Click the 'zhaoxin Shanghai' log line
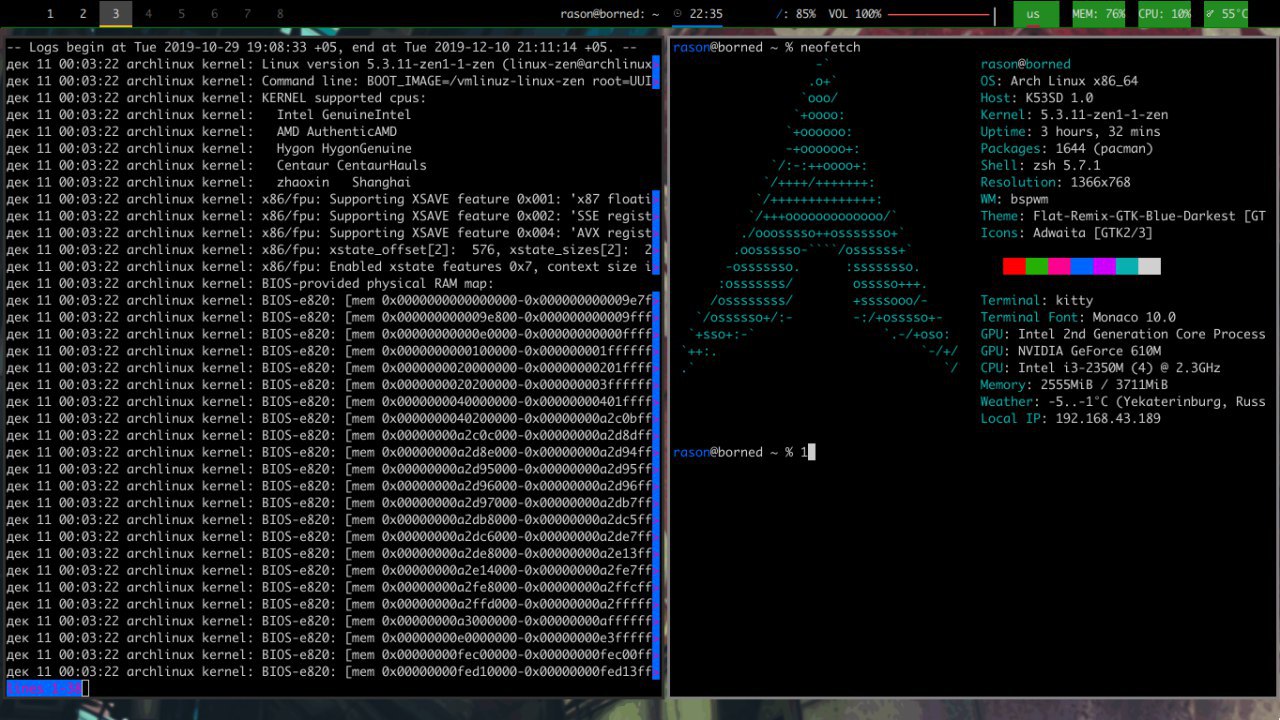 [x=209, y=182]
